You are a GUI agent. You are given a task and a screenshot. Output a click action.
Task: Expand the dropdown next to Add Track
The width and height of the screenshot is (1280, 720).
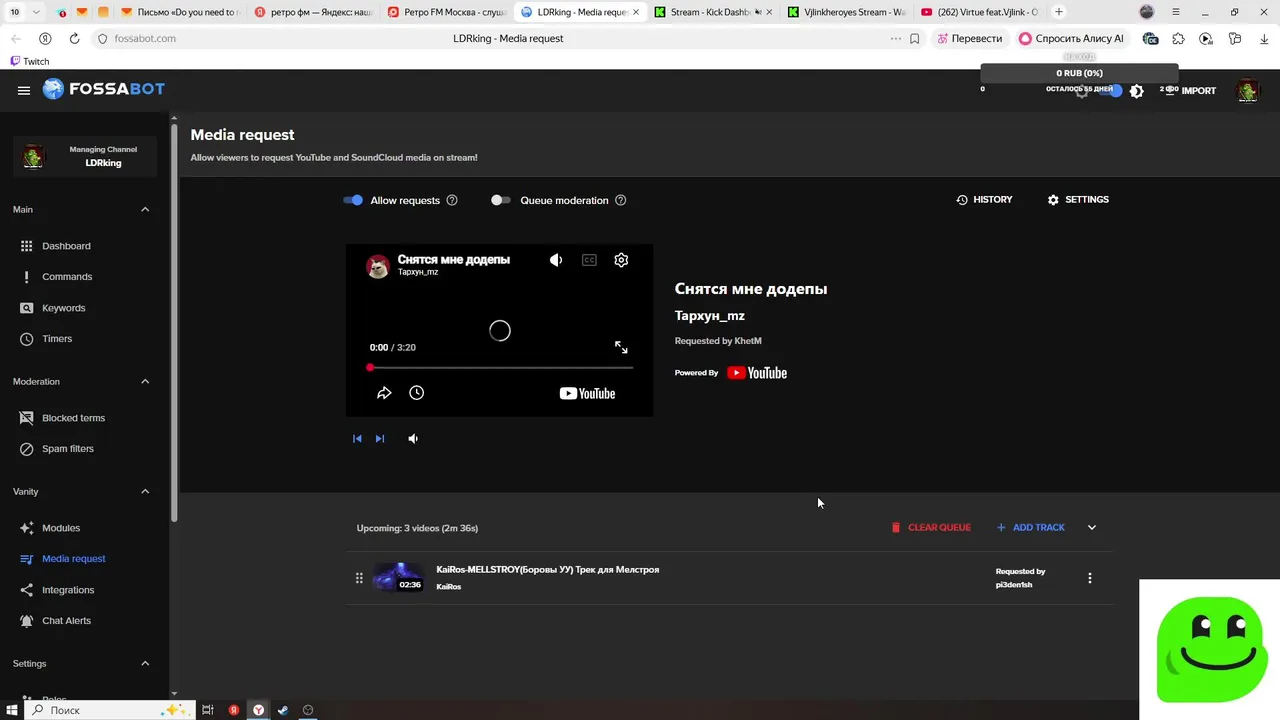[1092, 528]
